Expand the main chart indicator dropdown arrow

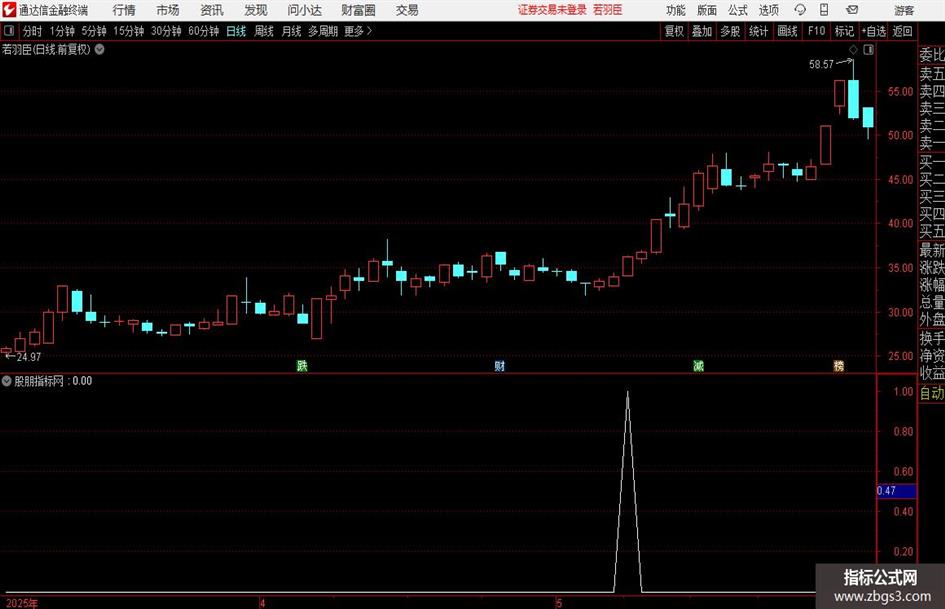pyautogui.click(x=99, y=49)
